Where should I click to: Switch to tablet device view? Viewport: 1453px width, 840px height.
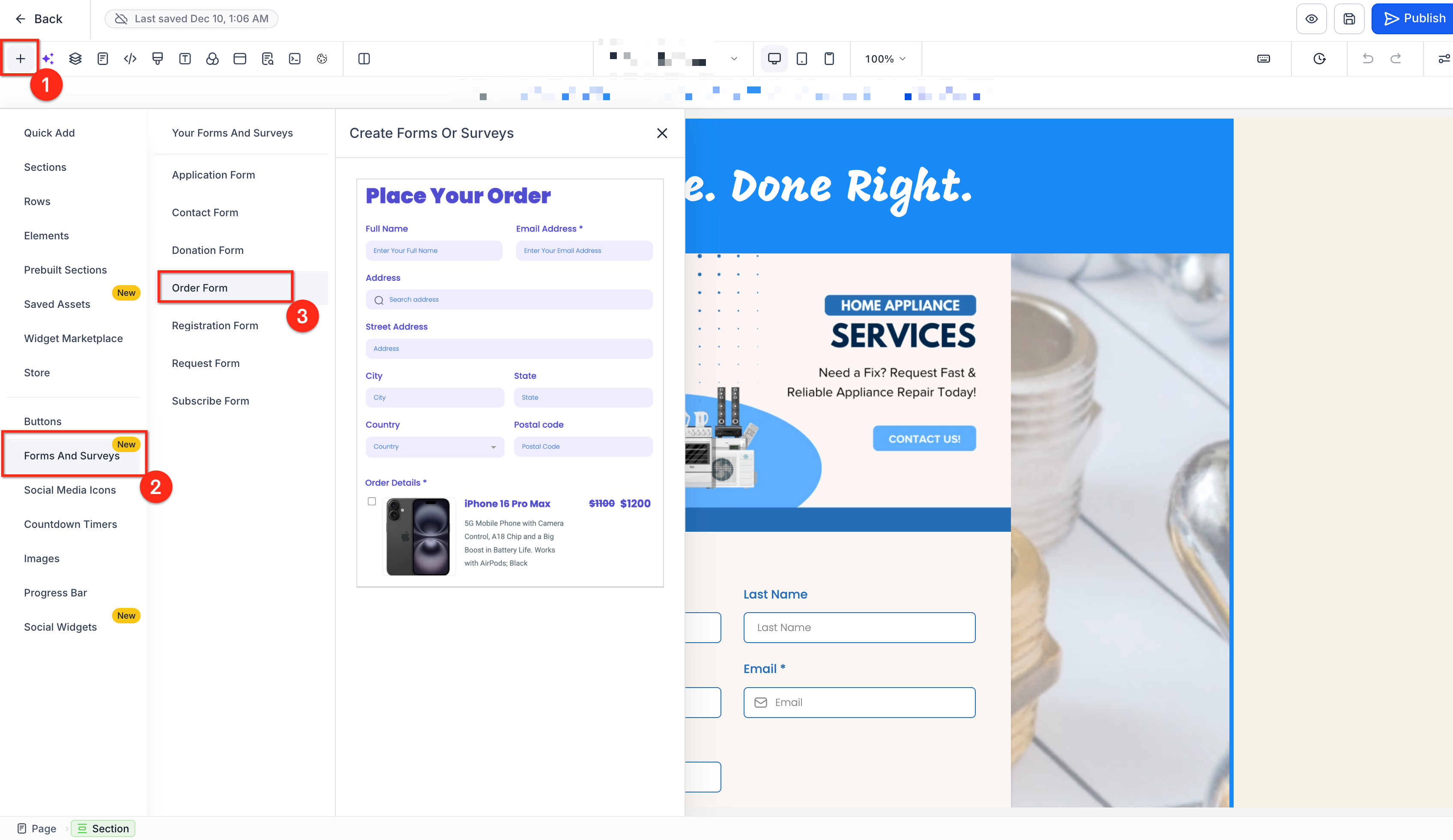point(801,58)
